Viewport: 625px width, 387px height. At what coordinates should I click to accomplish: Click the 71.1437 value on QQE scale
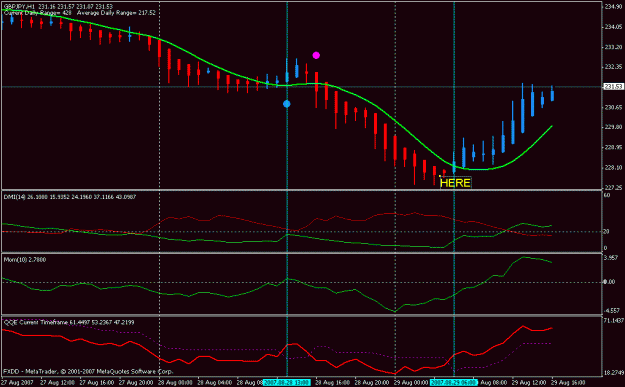pos(613,320)
